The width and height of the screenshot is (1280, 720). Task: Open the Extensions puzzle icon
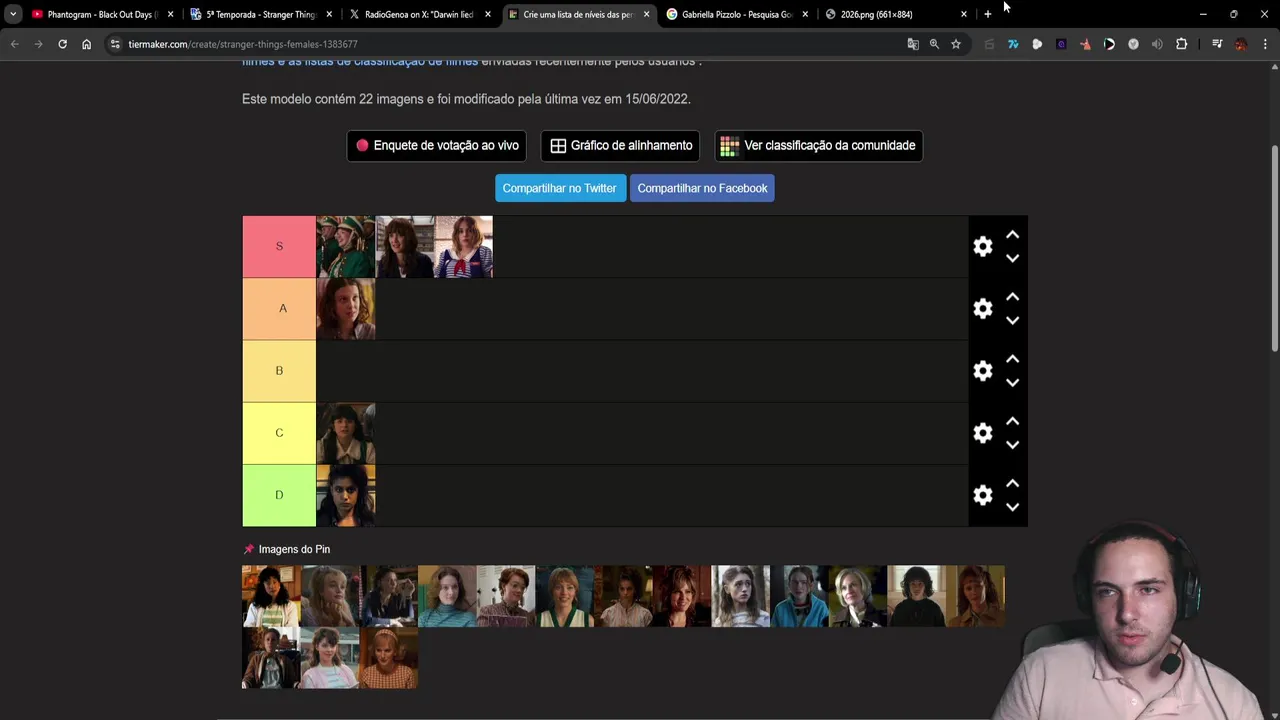coord(1181,44)
